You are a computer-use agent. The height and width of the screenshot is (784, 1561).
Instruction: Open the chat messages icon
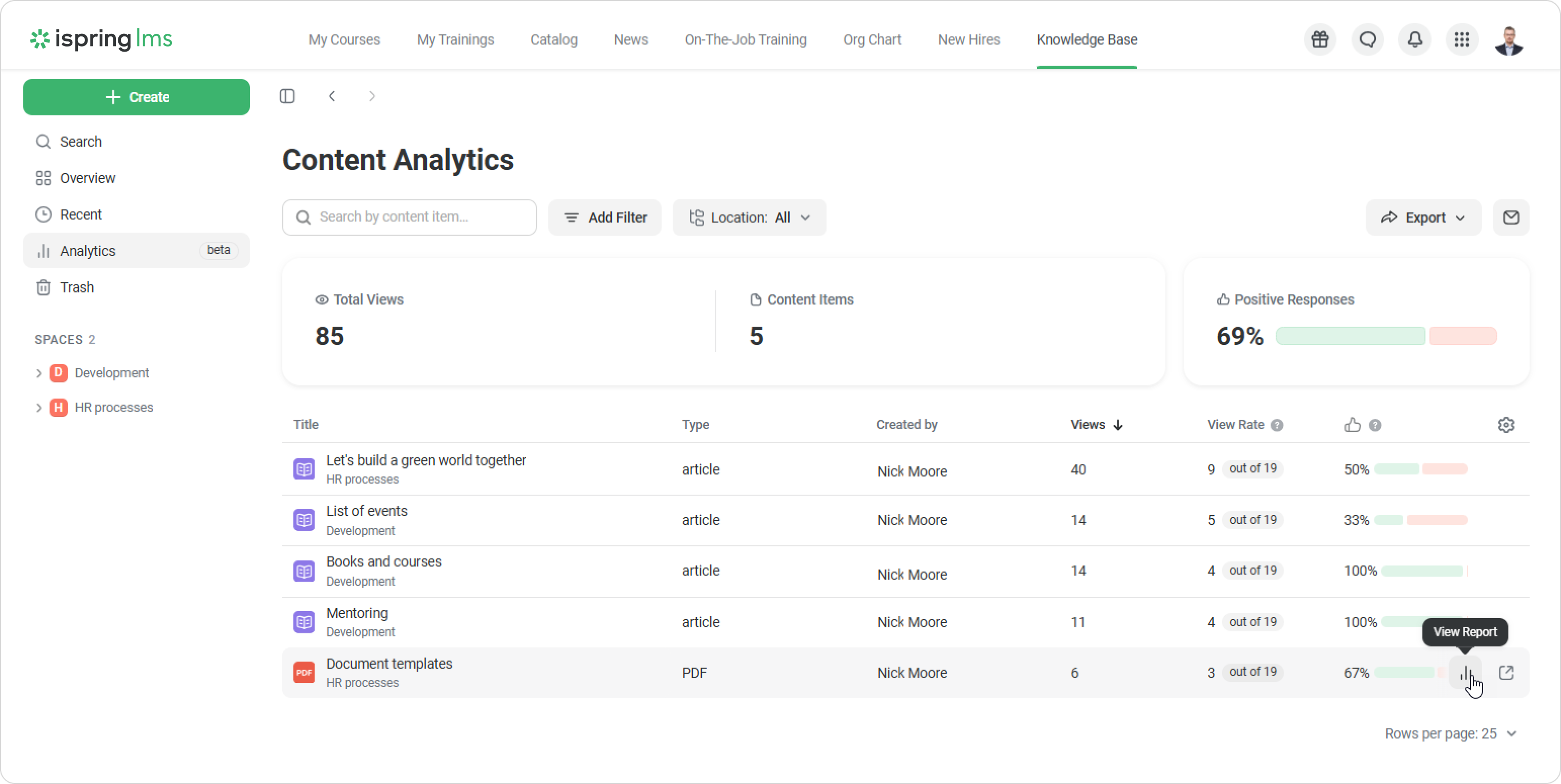click(1367, 40)
